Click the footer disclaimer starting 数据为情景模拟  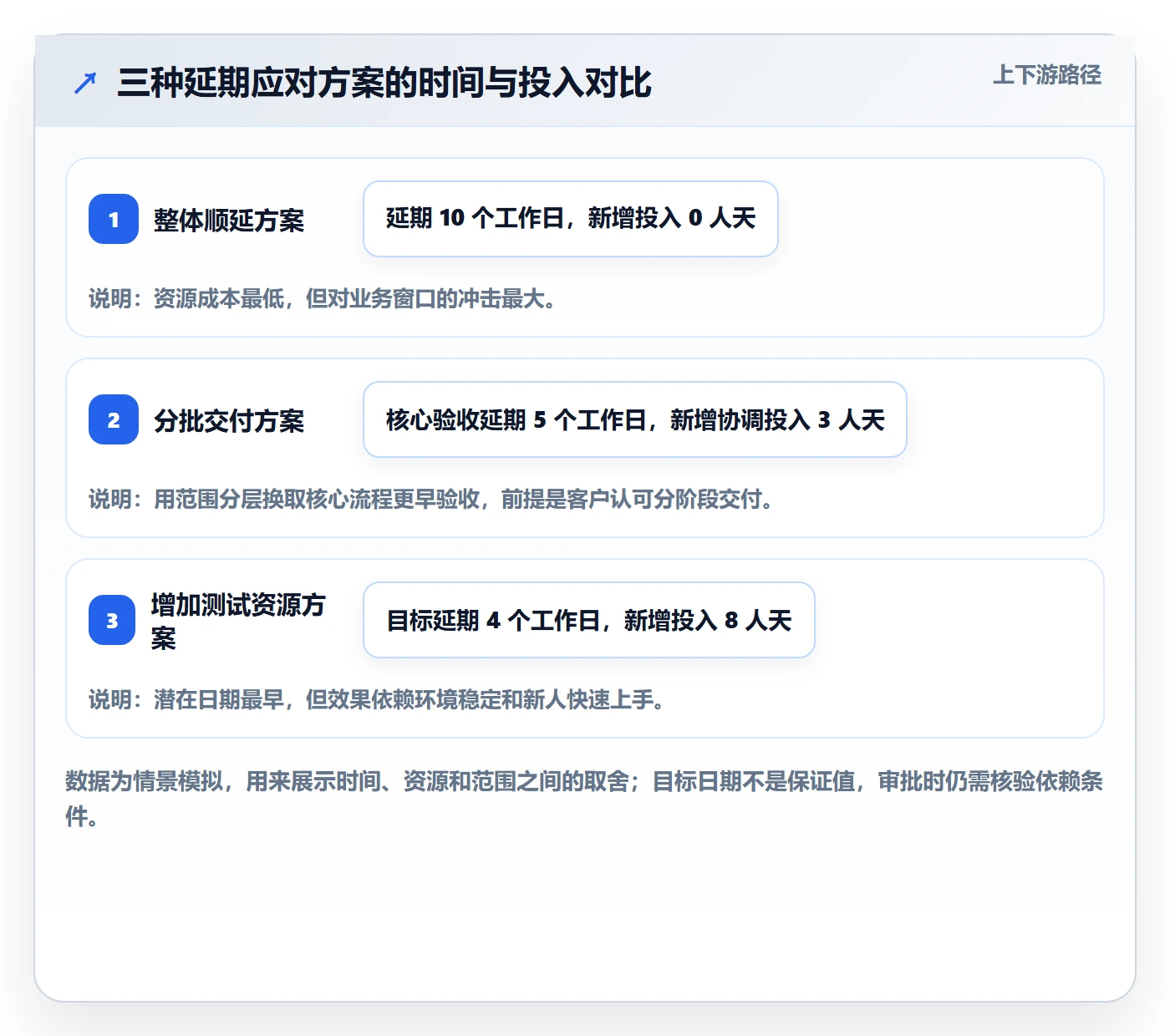tap(584, 799)
